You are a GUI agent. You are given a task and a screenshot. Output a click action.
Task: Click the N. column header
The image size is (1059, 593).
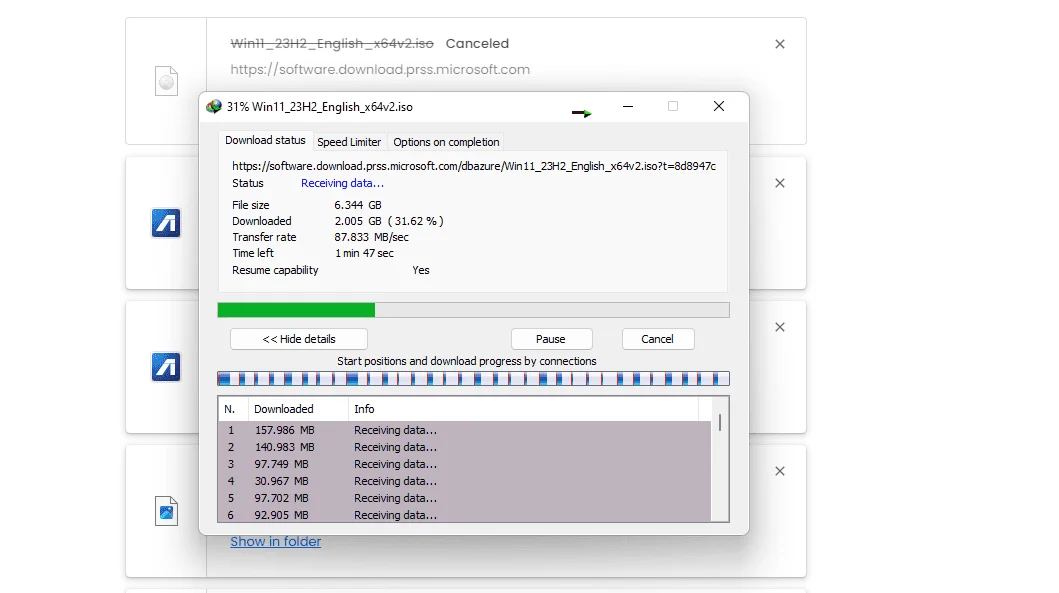point(233,409)
